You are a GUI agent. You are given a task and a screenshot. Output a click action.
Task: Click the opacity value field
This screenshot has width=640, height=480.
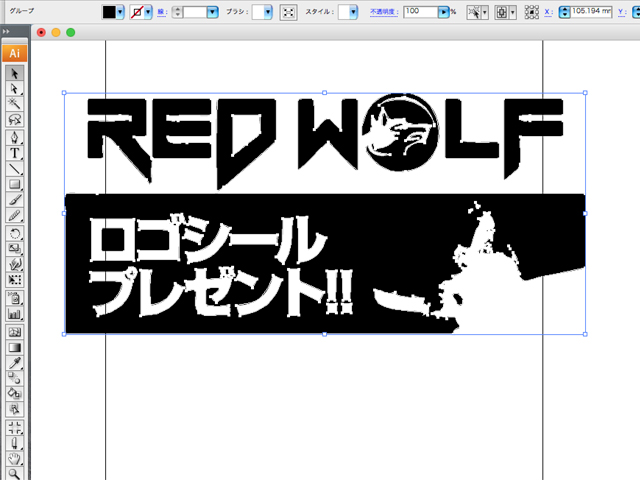coord(421,12)
